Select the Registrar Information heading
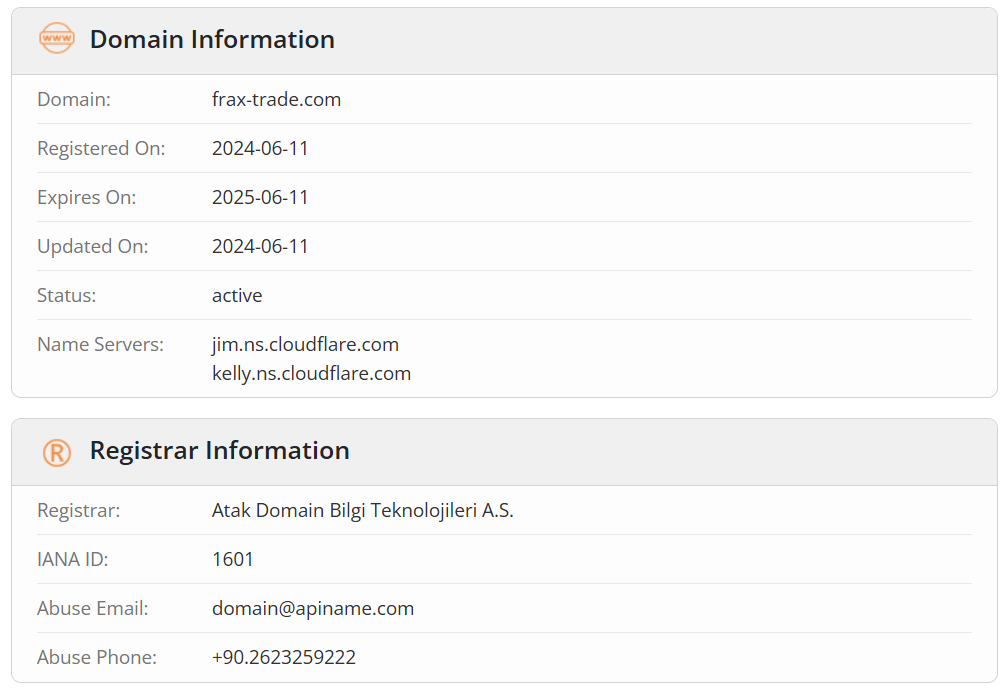Image resolution: width=1006 pixels, height=693 pixels. [x=219, y=450]
